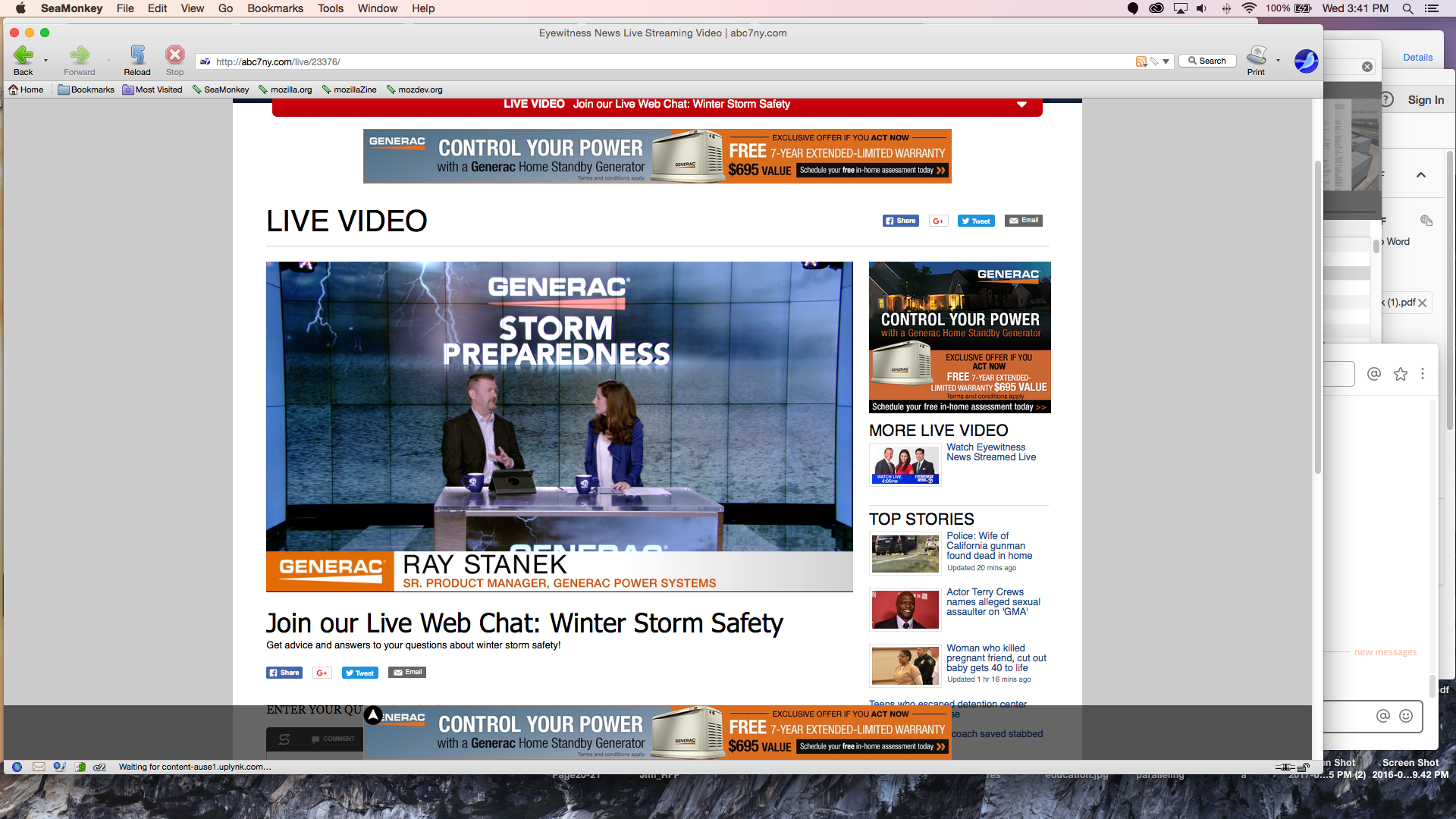Click the Search button next to URL bar

[x=1207, y=61]
